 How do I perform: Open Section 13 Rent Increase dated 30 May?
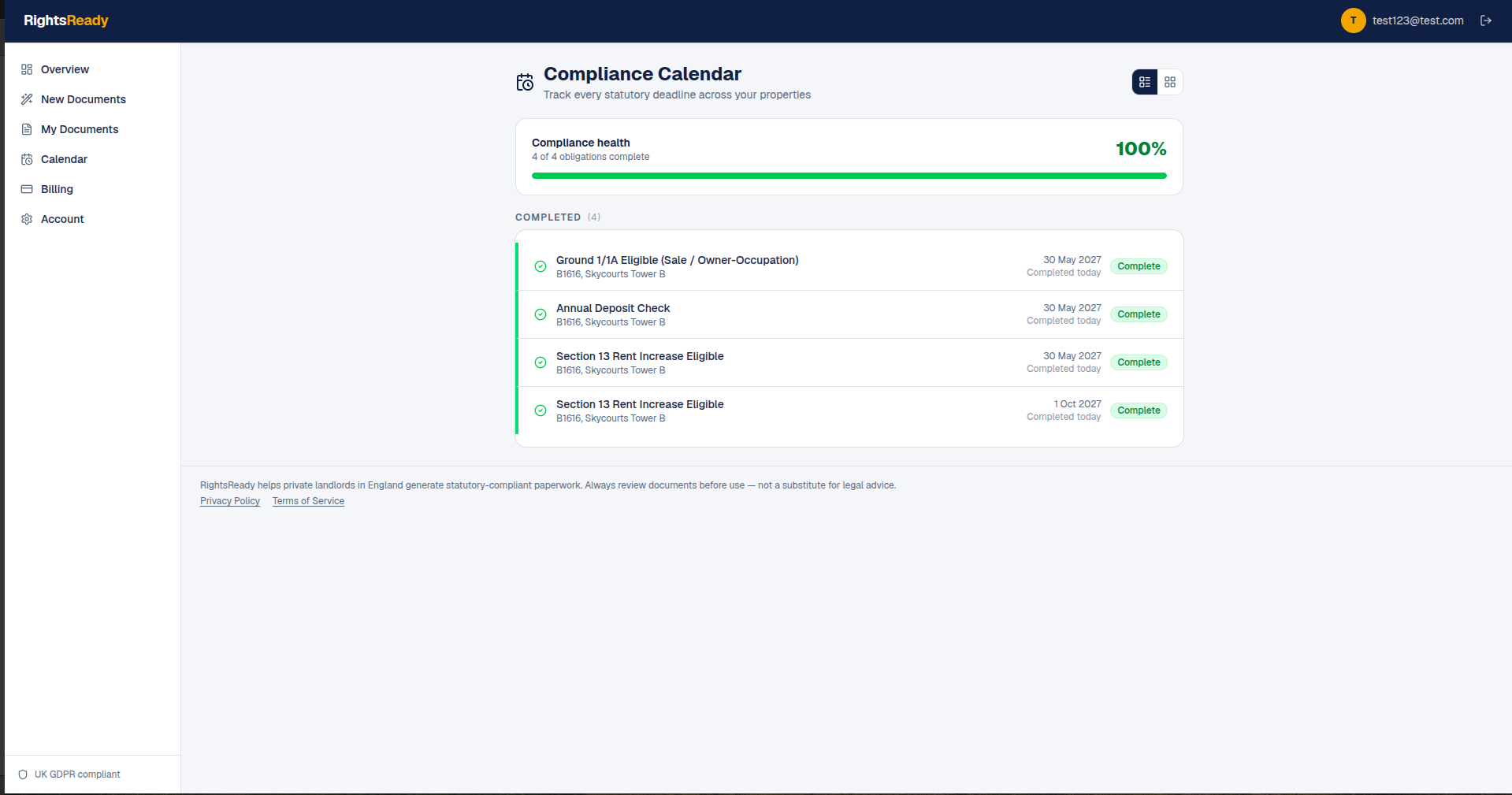[x=849, y=362]
